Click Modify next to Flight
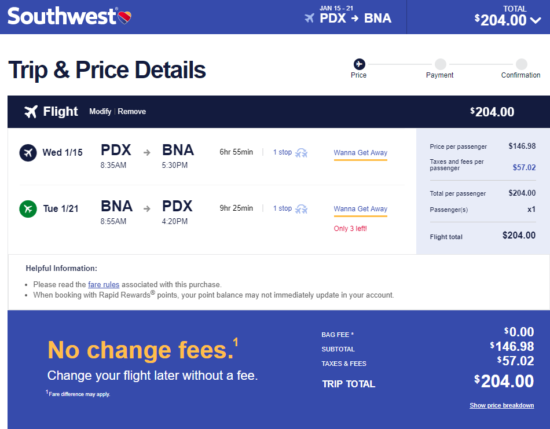This screenshot has width=550, height=429. click(100, 112)
